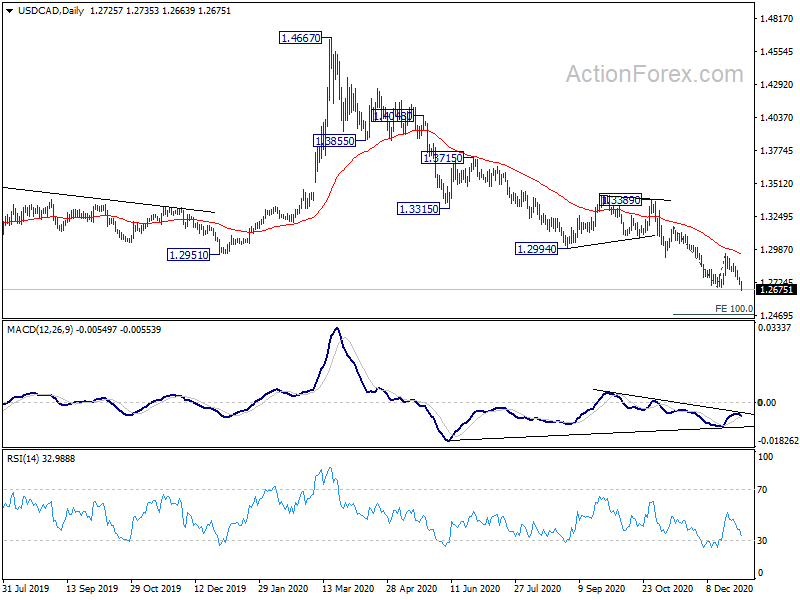Click the 1.45545 price axis value
Screen dimensions: 800x600
(x=776, y=52)
